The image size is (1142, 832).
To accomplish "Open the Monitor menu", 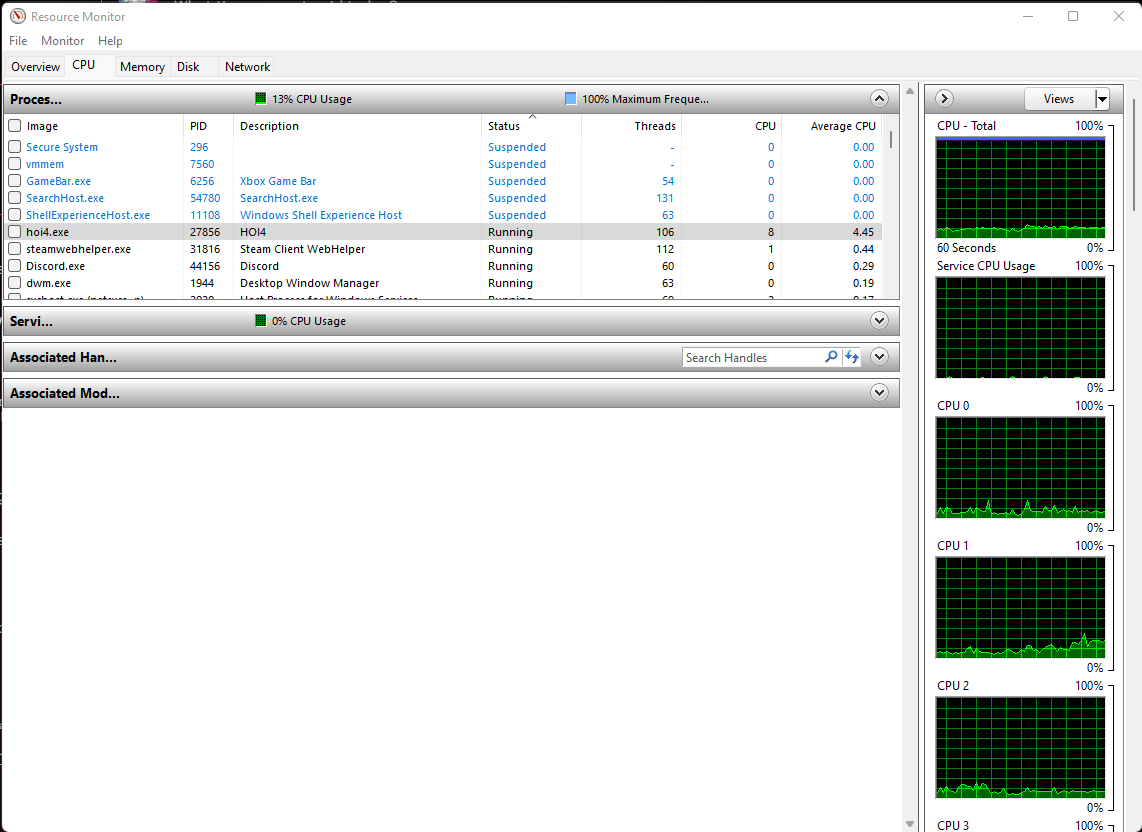I will [x=62, y=41].
